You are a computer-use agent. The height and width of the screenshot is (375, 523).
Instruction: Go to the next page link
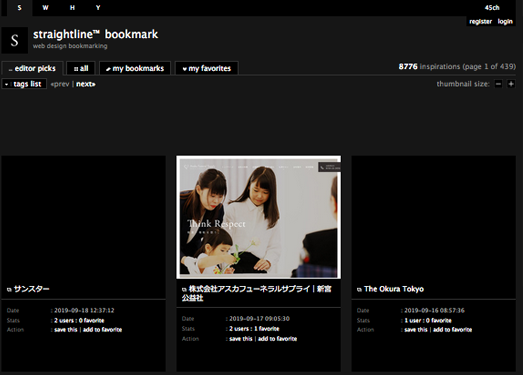(86, 84)
